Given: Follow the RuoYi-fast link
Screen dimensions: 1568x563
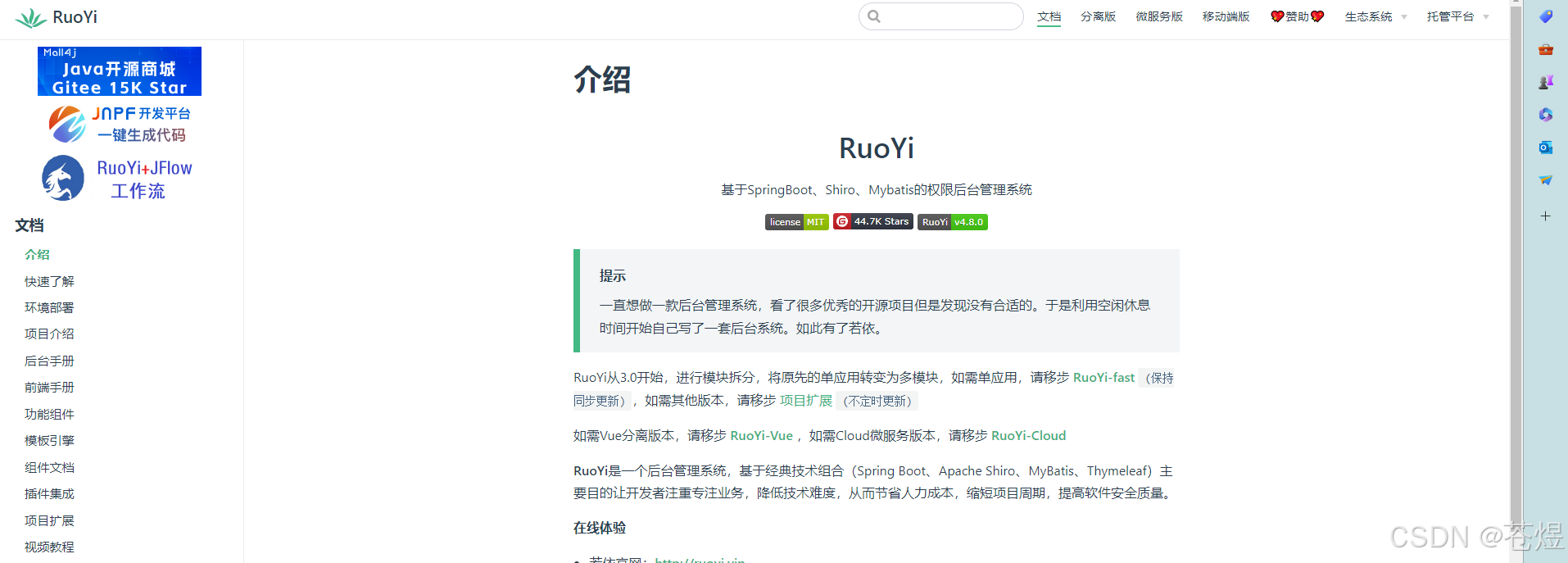Looking at the screenshot, I should click(1103, 378).
